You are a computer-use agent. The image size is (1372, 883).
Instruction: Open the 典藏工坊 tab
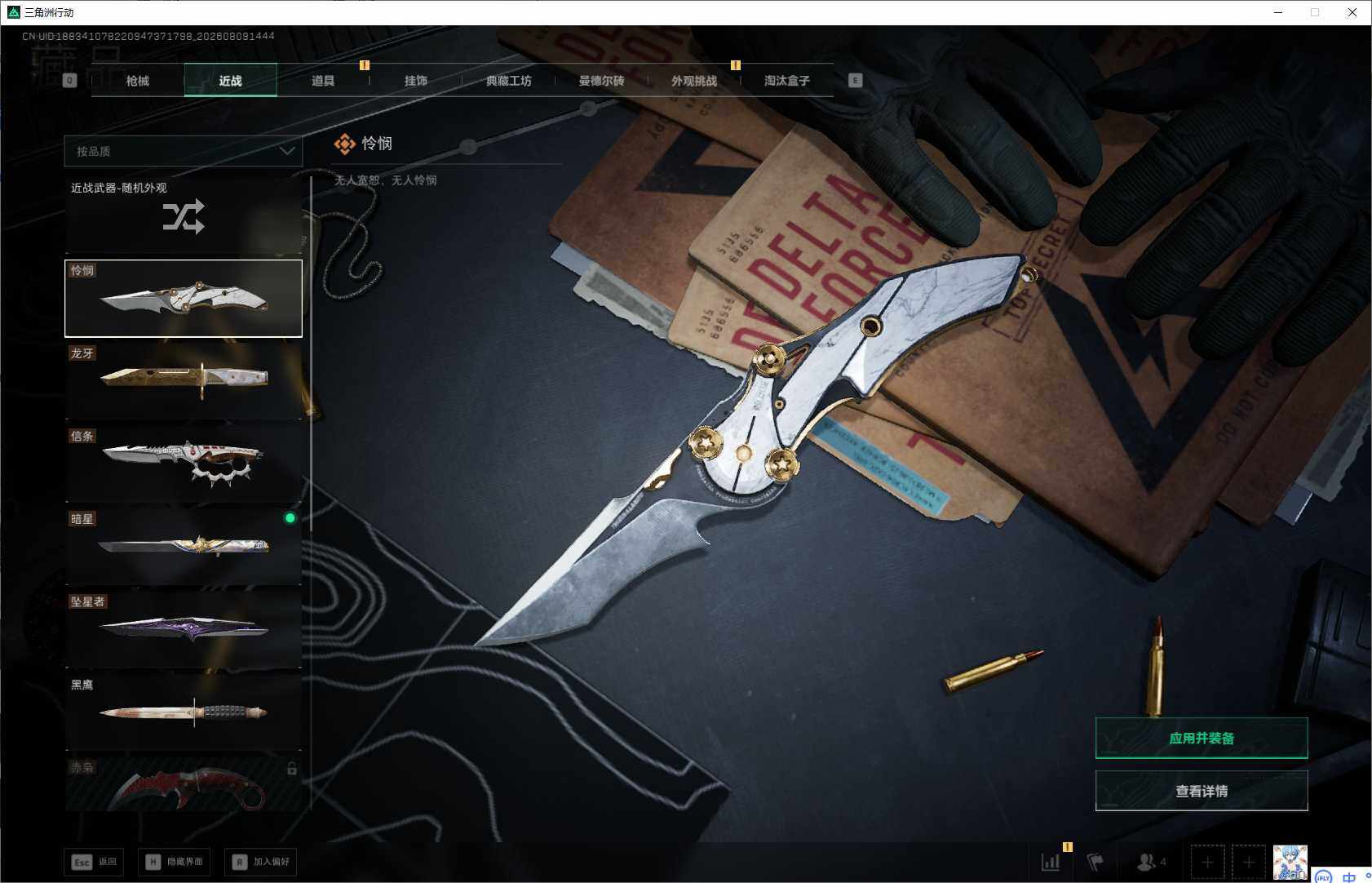[509, 81]
